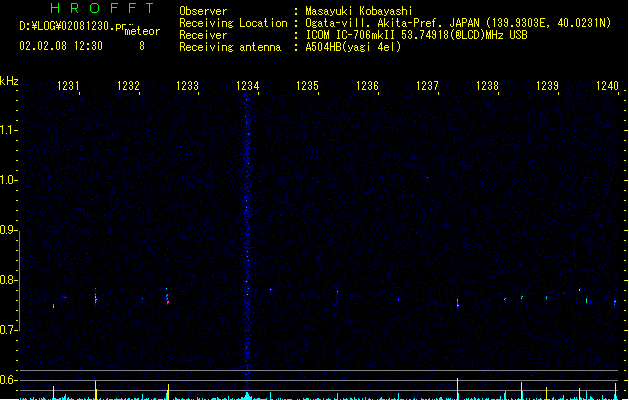Viewport: 629px width, 400px height.
Task: Click the A504HB(yagi 4el) antenna value
Action: [353, 47]
